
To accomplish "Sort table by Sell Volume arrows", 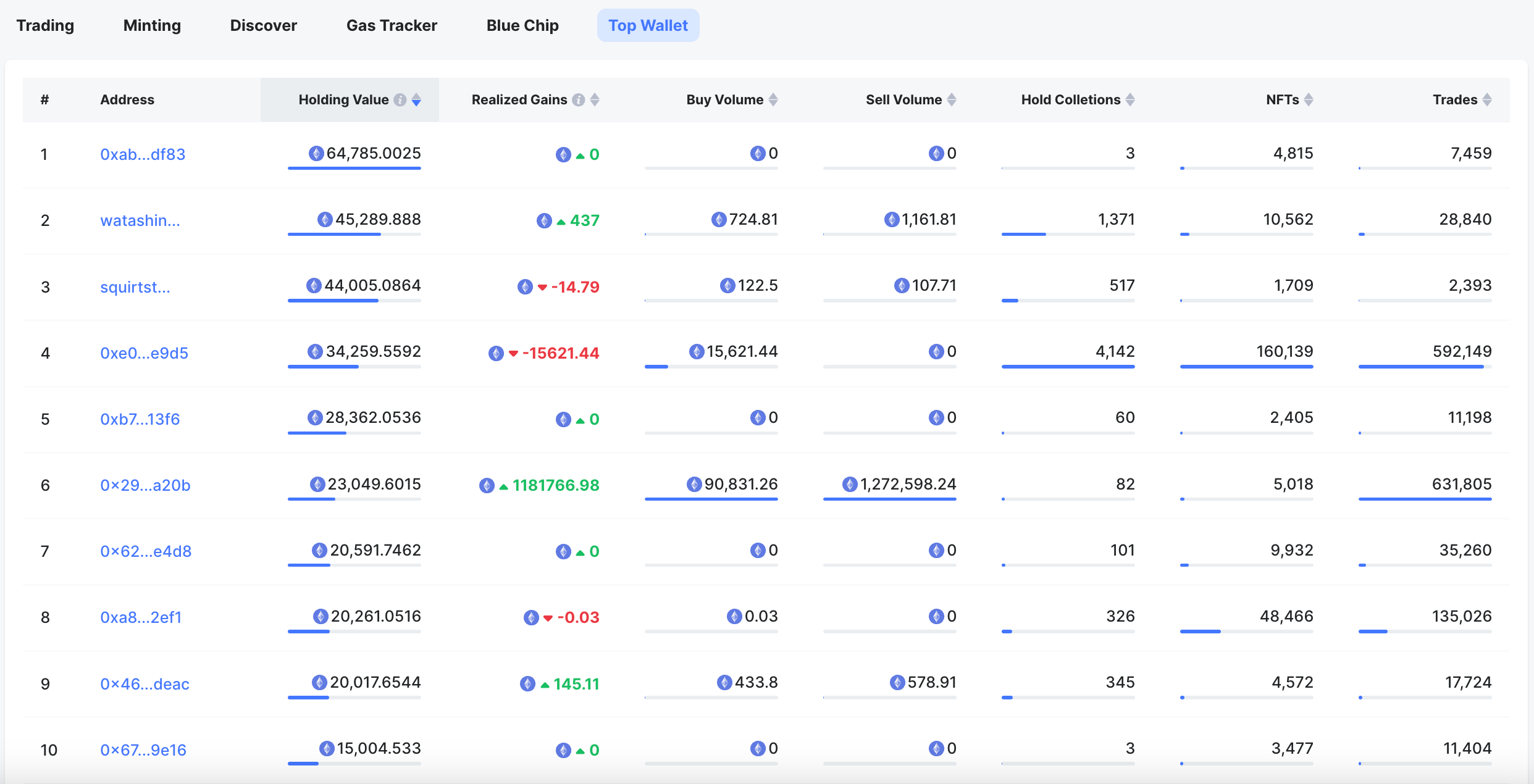I will 952,100.
